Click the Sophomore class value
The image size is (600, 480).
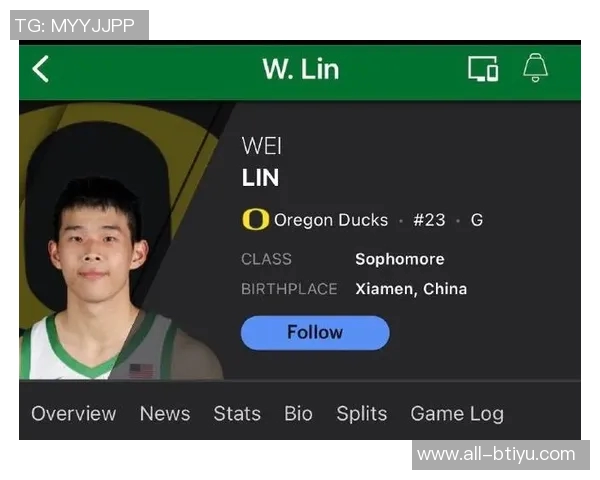[x=399, y=259]
